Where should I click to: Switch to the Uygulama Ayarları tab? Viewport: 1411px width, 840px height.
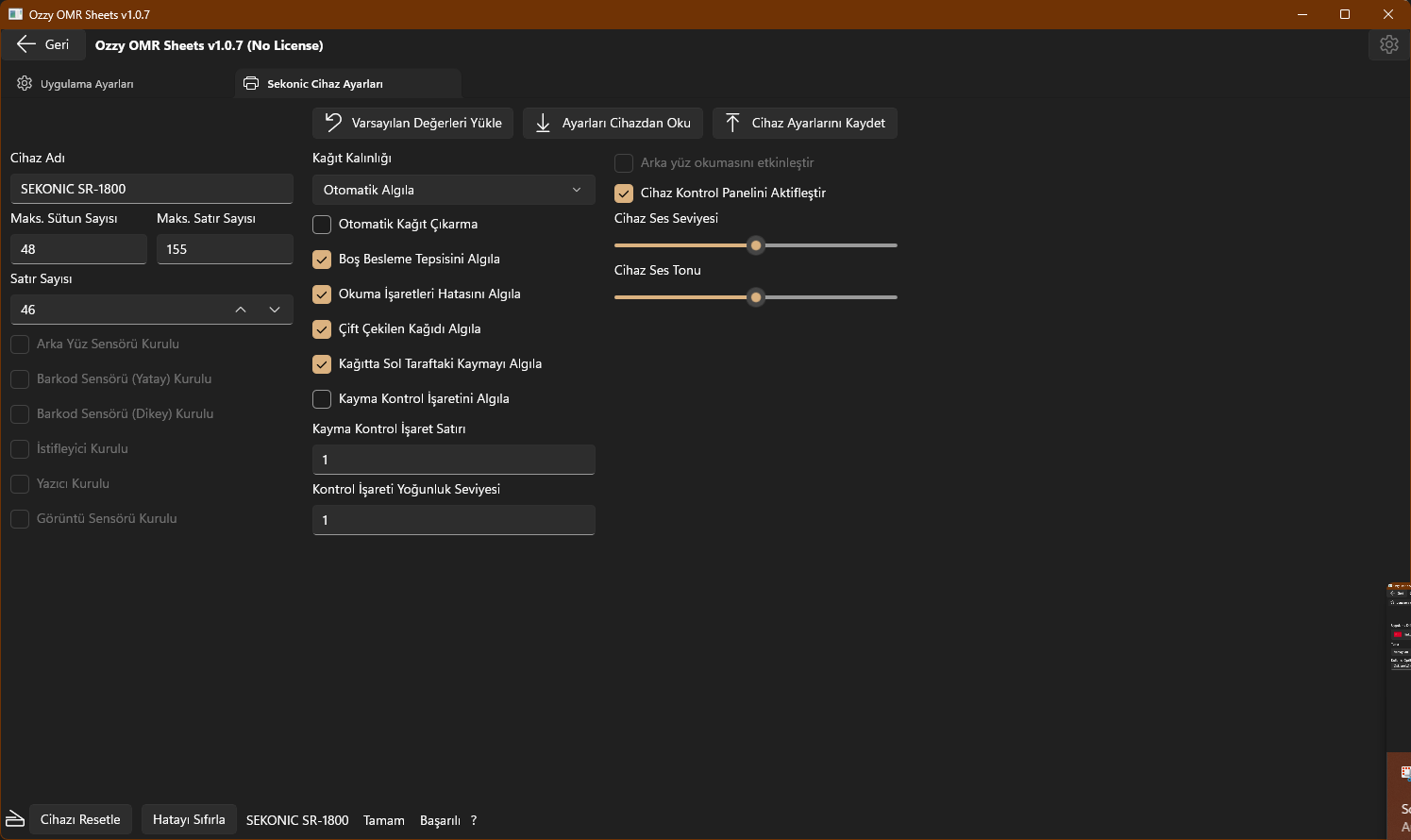87,84
